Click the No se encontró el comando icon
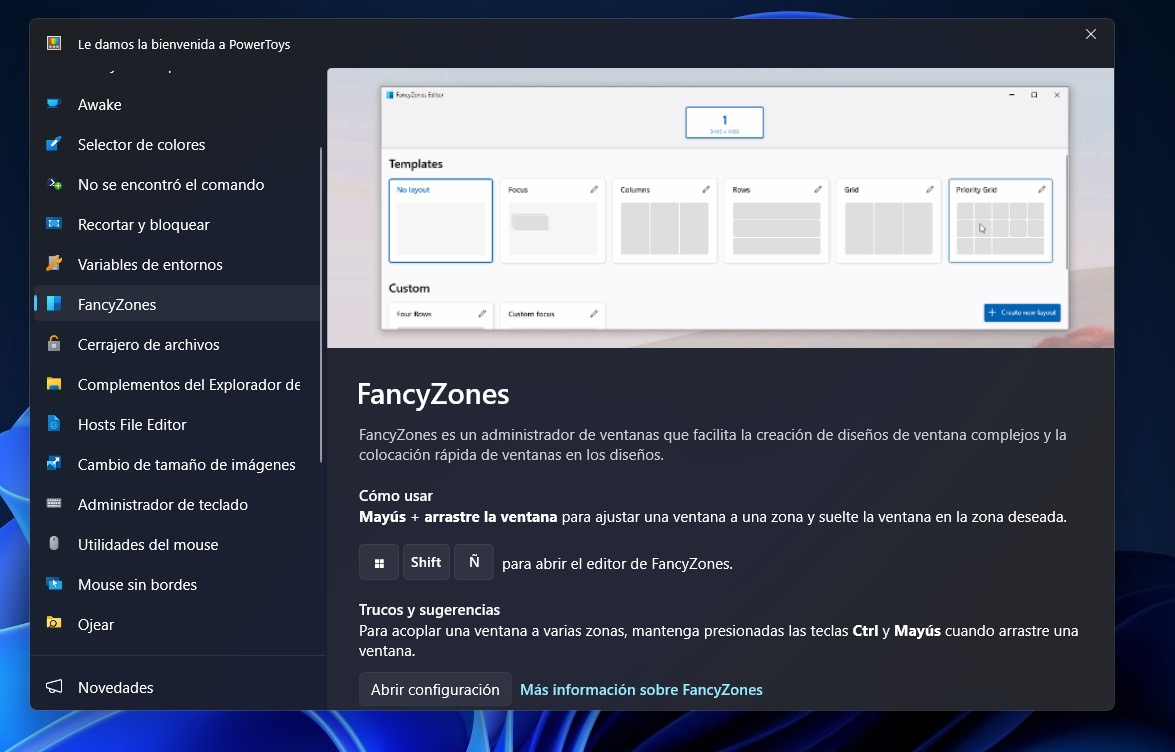Viewport: 1175px width, 752px height. click(54, 184)
